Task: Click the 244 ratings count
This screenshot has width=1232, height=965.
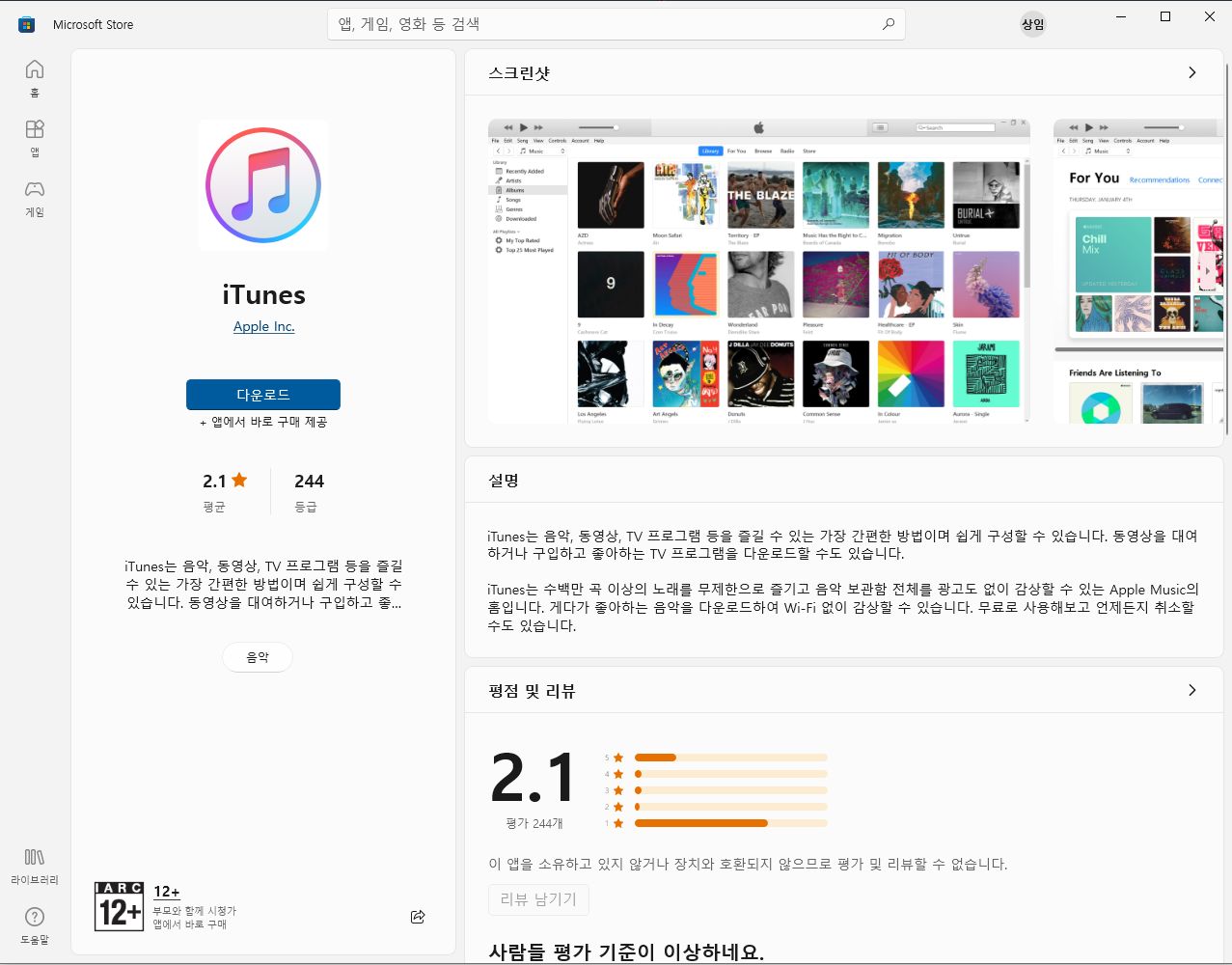Action: click(309, 481)
